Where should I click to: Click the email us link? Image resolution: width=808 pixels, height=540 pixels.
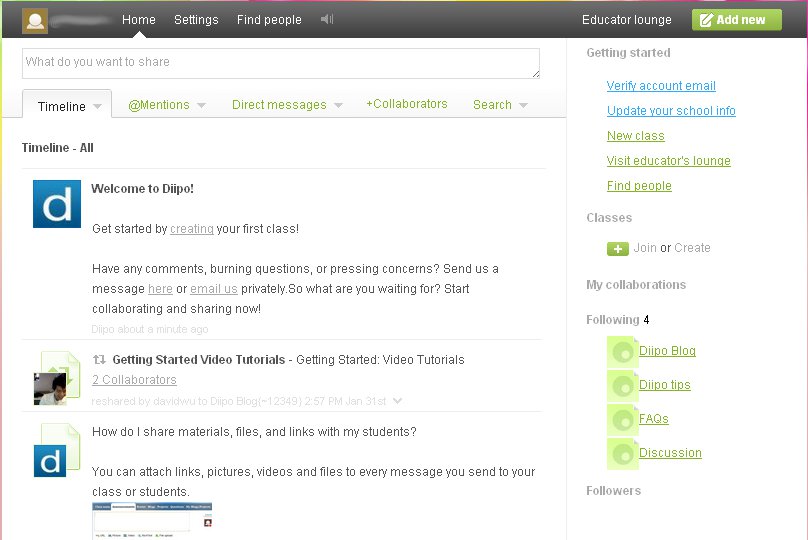(214, 289)
